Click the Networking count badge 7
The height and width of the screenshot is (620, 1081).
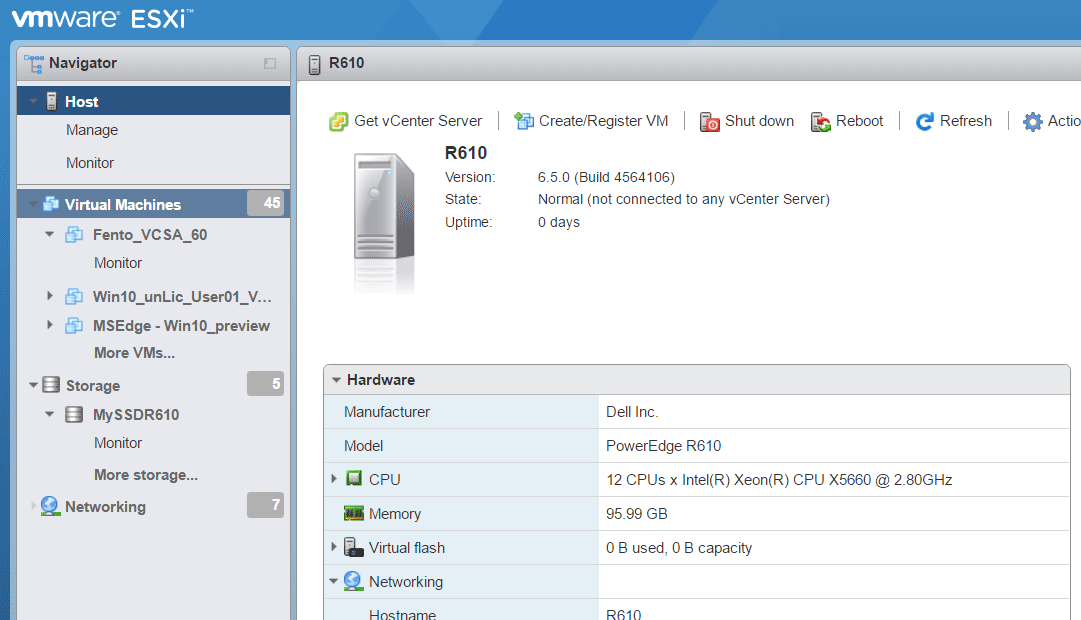click(265, 505)
